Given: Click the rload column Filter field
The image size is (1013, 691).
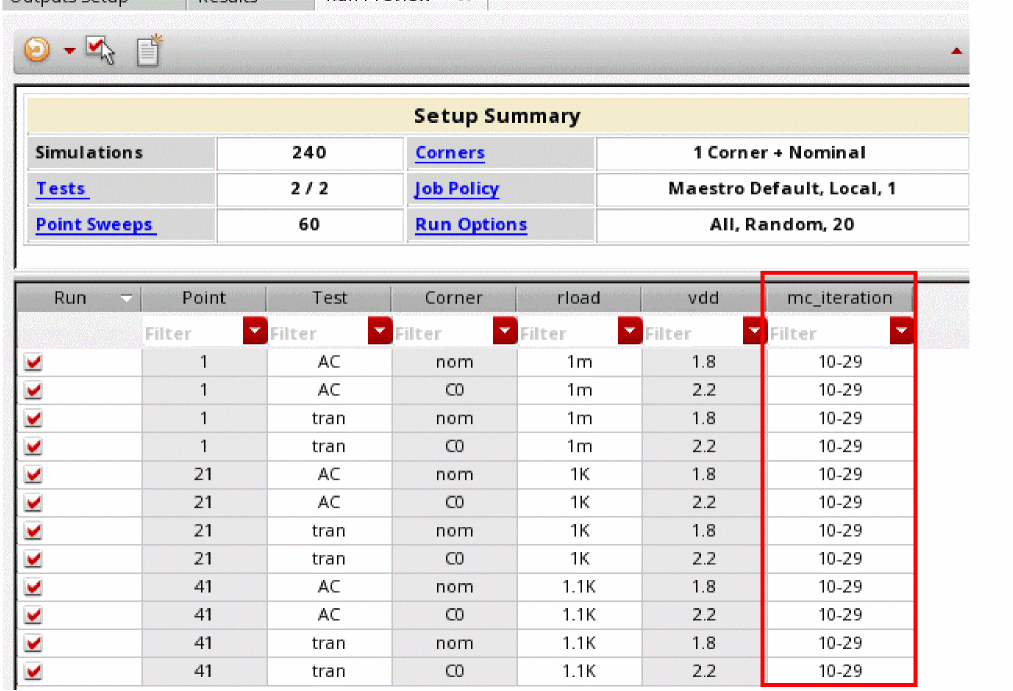Looking at the screenshot, I should tap(569, 333).
